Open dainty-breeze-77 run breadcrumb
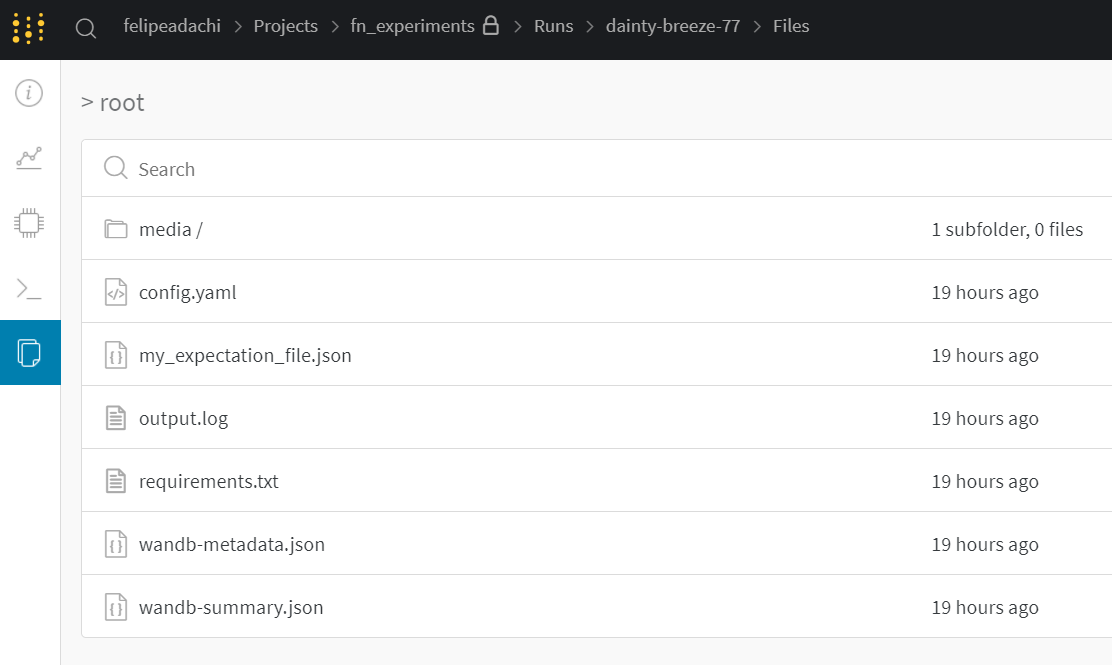The width and height of the screenshot is (1112, 665). (x=673, y=26)
